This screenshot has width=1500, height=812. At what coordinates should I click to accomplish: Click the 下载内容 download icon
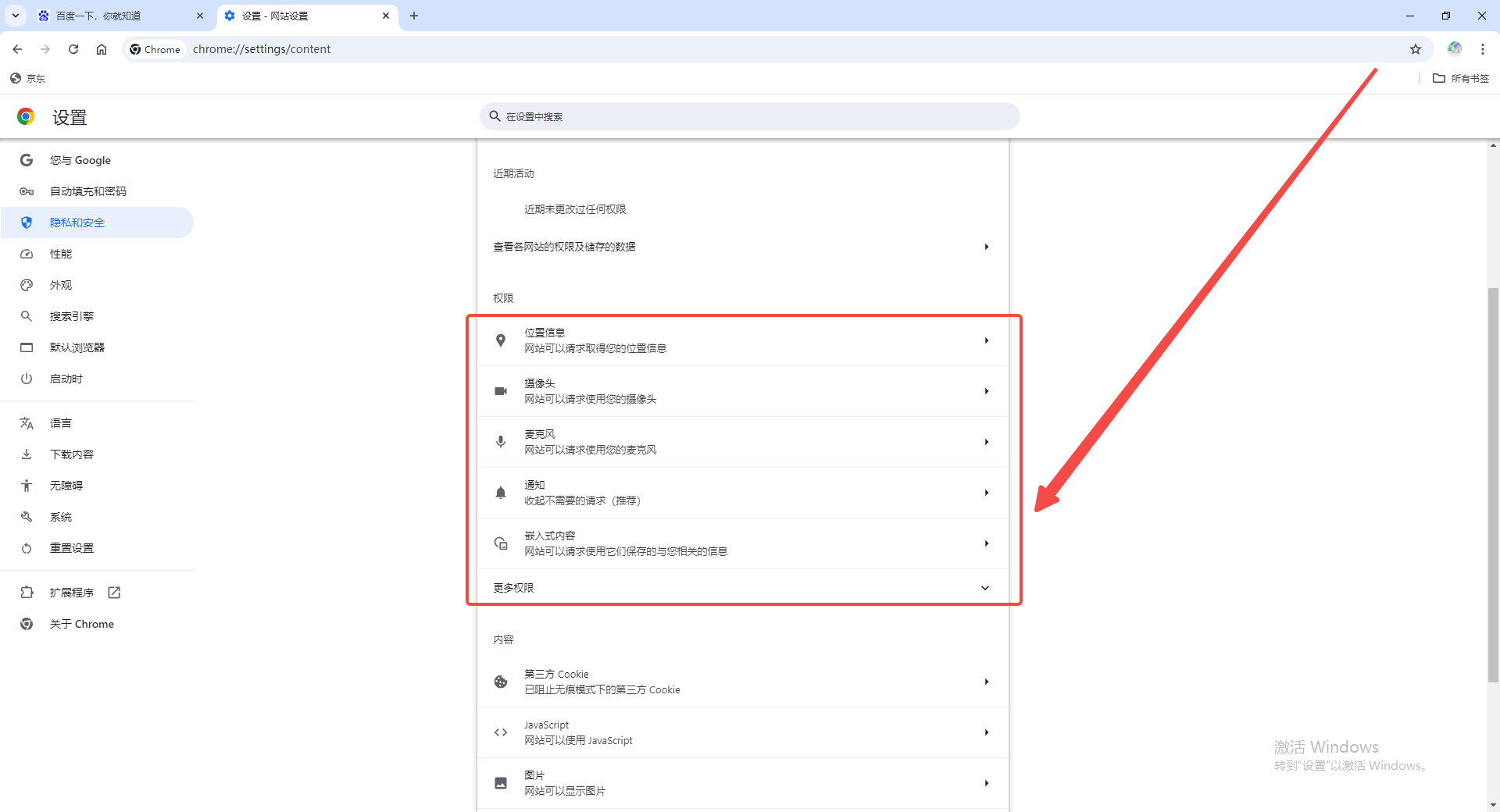tap(27, 454)
